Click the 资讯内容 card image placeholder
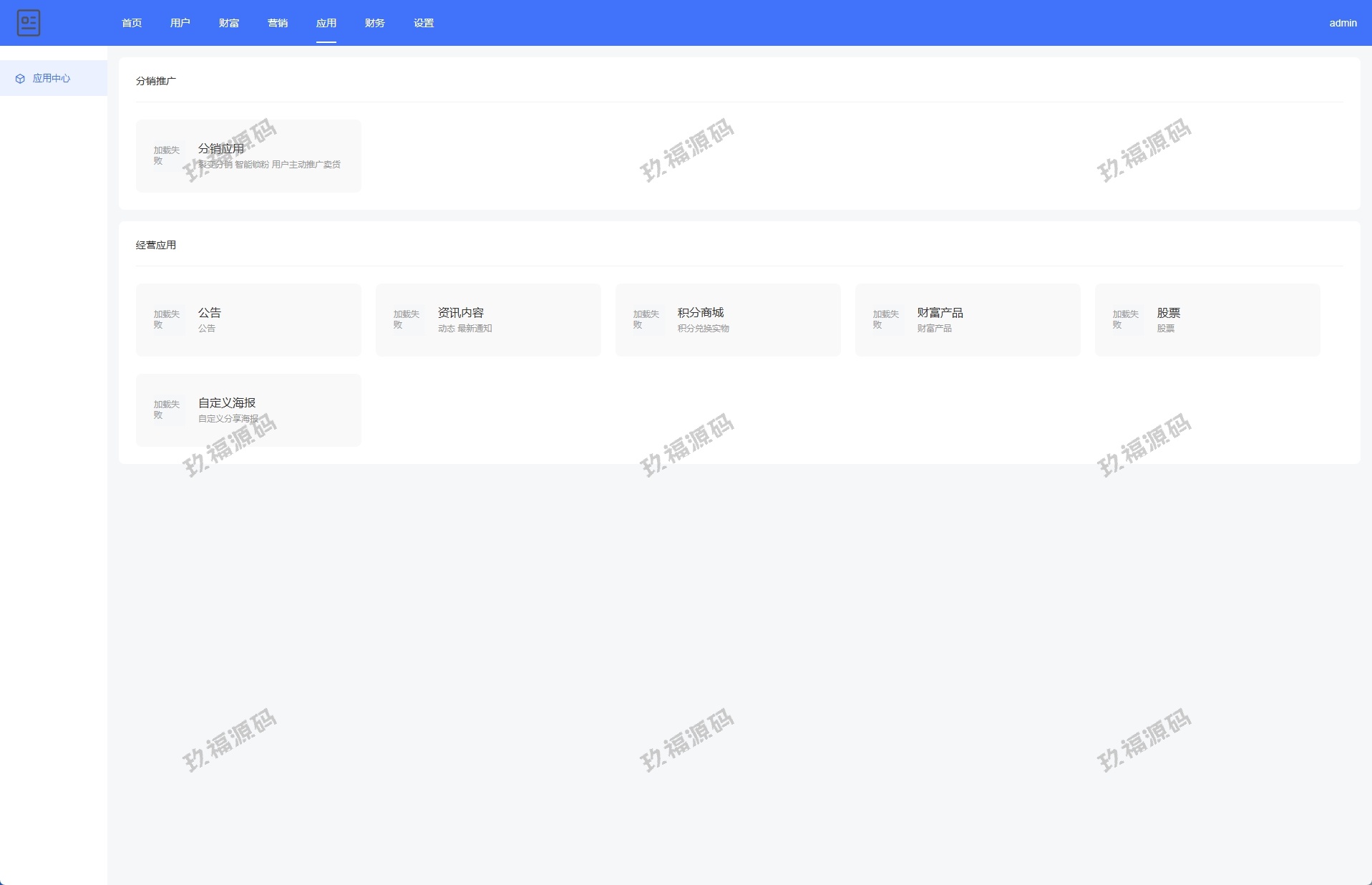Image resolution: width=1372 pixels, height=885 pixels. 408,320
